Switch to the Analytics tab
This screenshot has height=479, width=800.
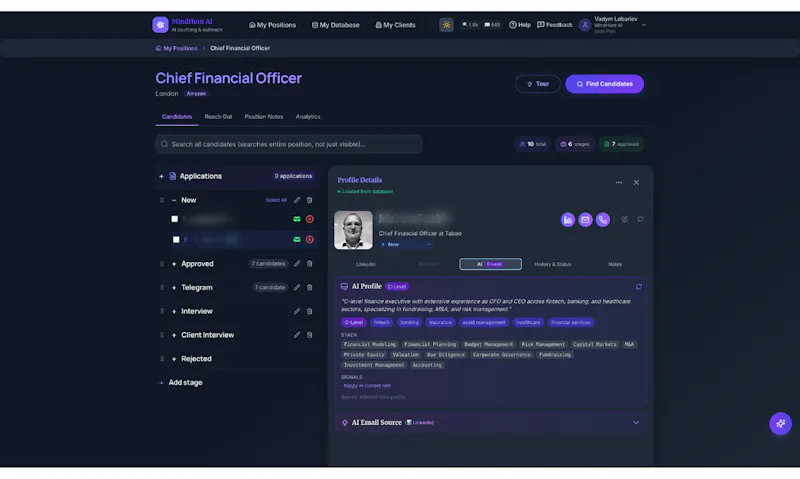(x=308, y=116)
